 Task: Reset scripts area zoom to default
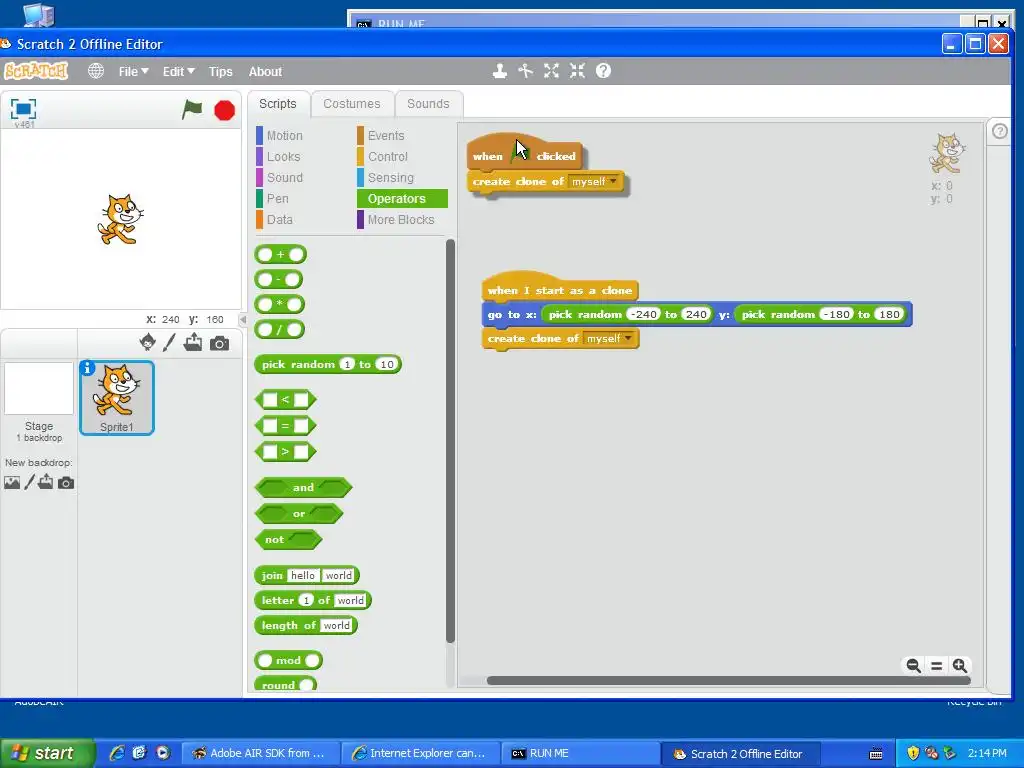point(936,665)
